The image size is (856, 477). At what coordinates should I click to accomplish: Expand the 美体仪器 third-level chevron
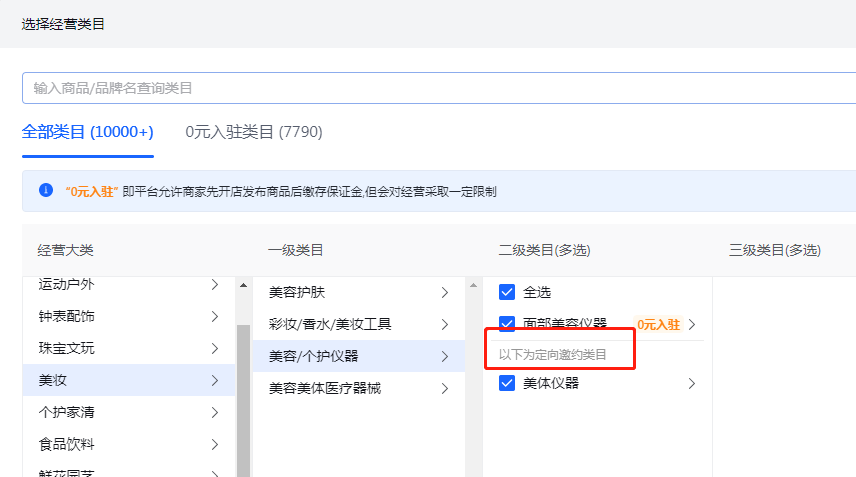[x=691, y=383]
